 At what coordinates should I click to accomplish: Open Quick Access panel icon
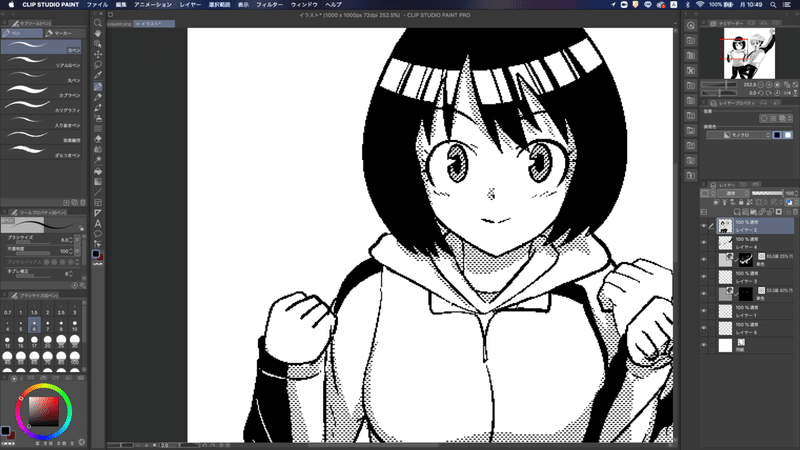tap(691, 25)
